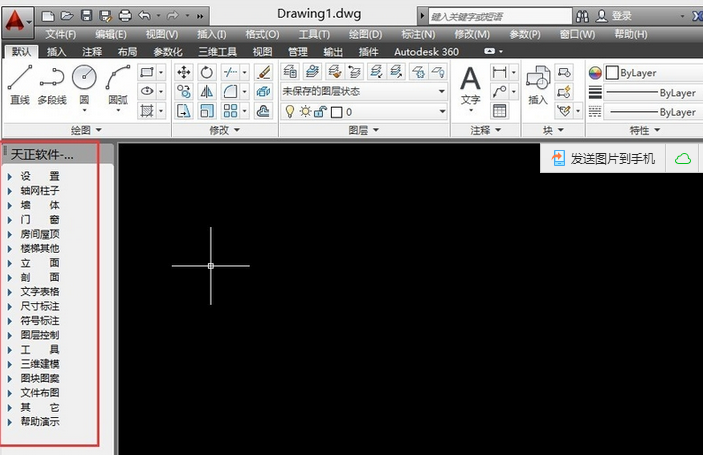Image resolution: width=703 pixels, height=455 pixels.
Task: Toggle the layer lock padlock icon
Action: coord(320,112)
